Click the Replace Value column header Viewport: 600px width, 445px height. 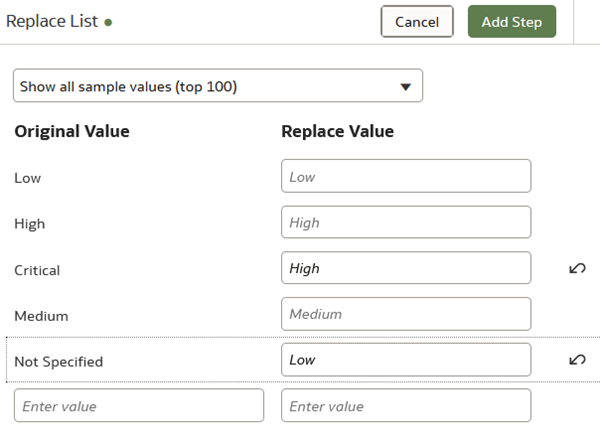338,131
